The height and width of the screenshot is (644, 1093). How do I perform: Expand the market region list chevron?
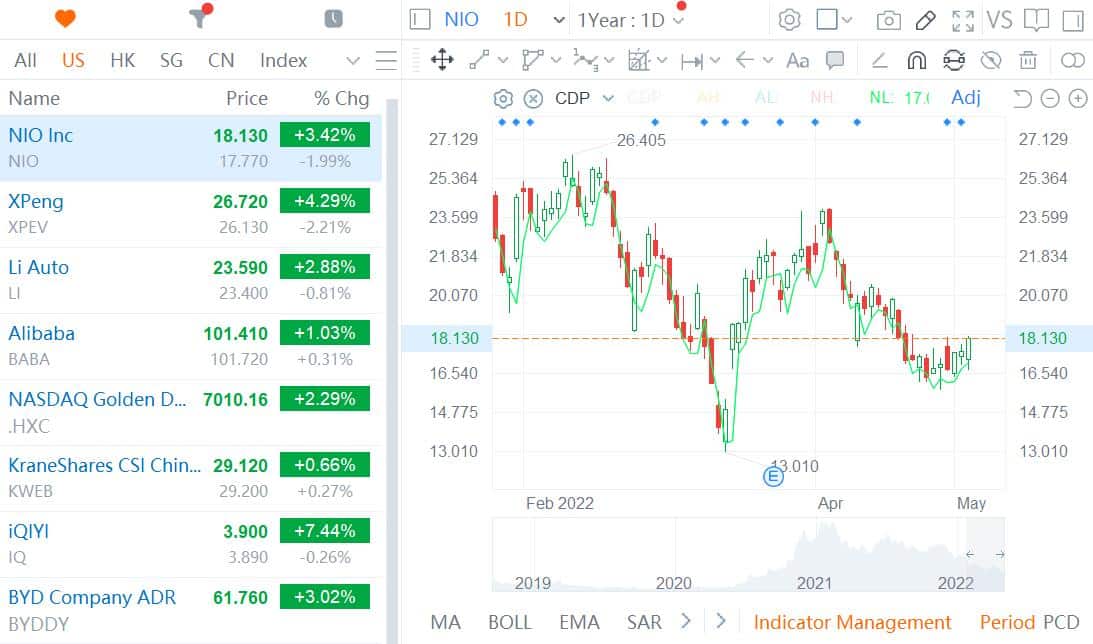[x=352, y=60]
